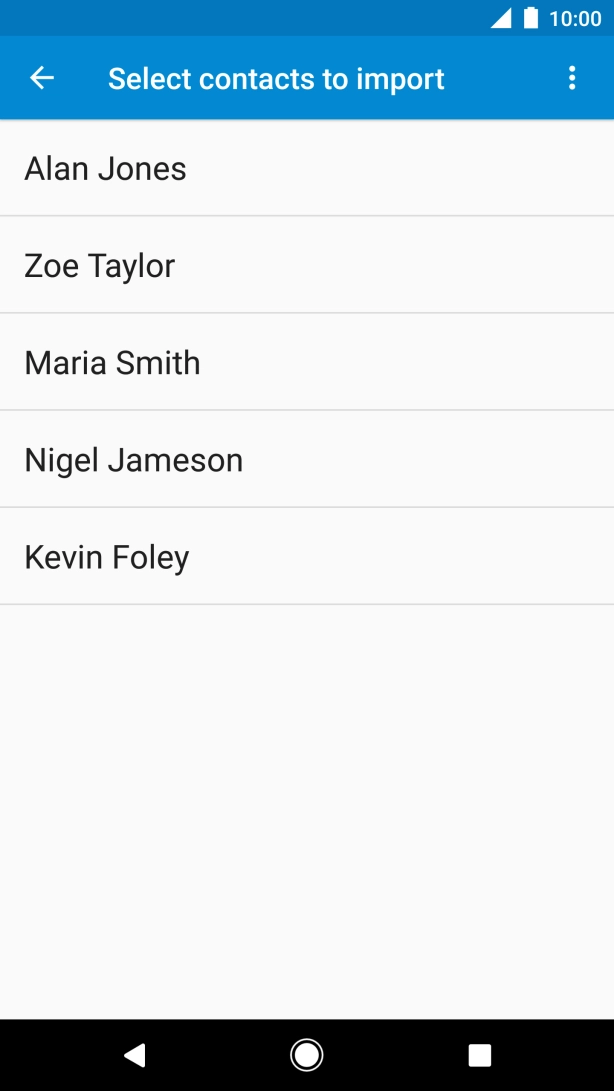Tap the 10:00 clock in status bar

(575, 18)
